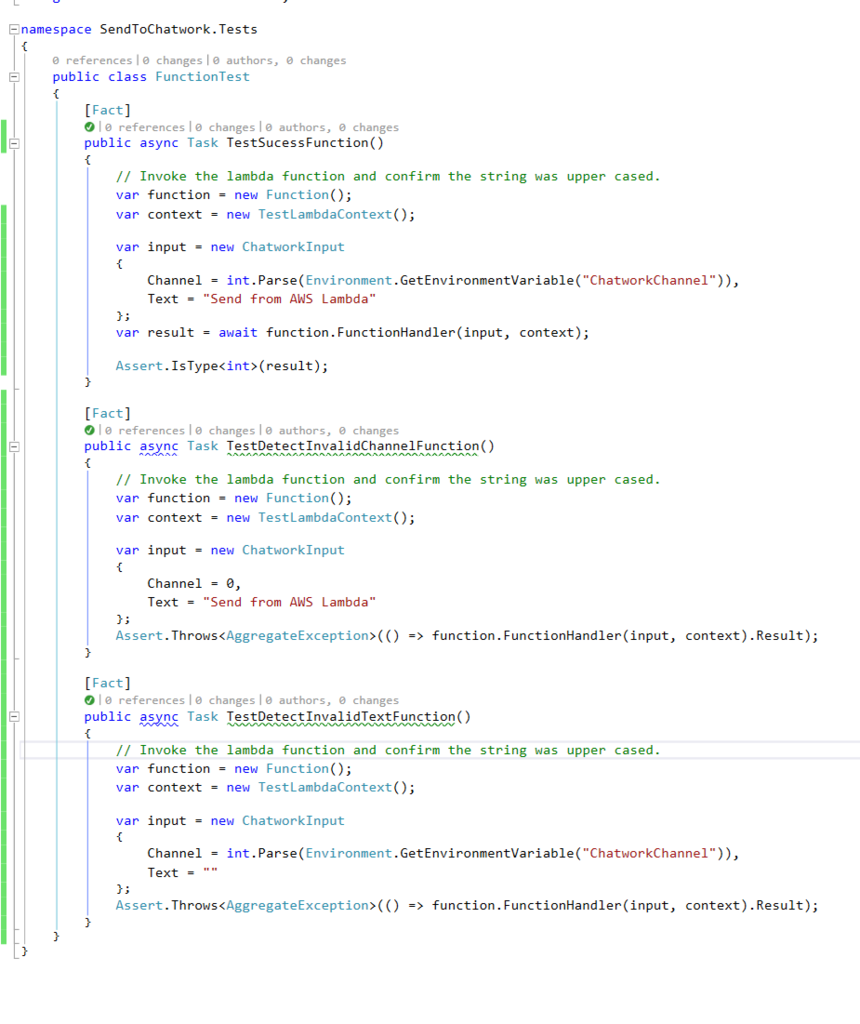Collapse the TestDetectInvalidTextFunction method
The image size is (860, 1024).
point(12,716)
